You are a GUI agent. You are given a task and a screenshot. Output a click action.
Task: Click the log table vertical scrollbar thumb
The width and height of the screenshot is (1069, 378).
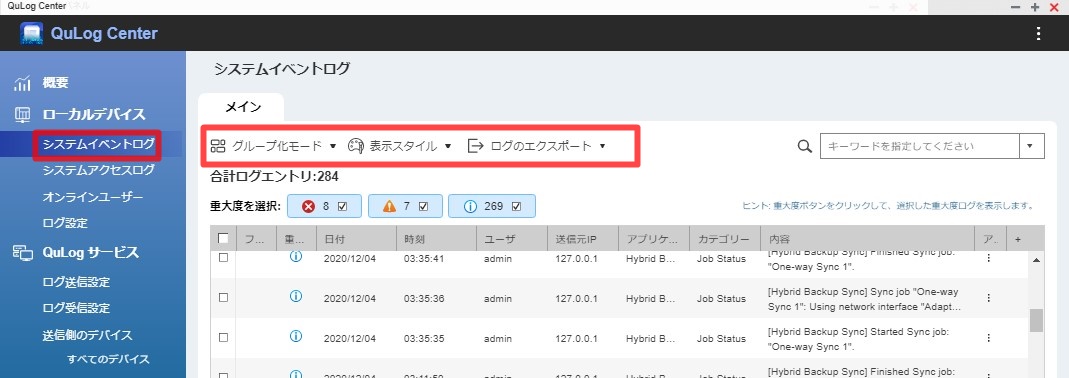coord(1036,320)
